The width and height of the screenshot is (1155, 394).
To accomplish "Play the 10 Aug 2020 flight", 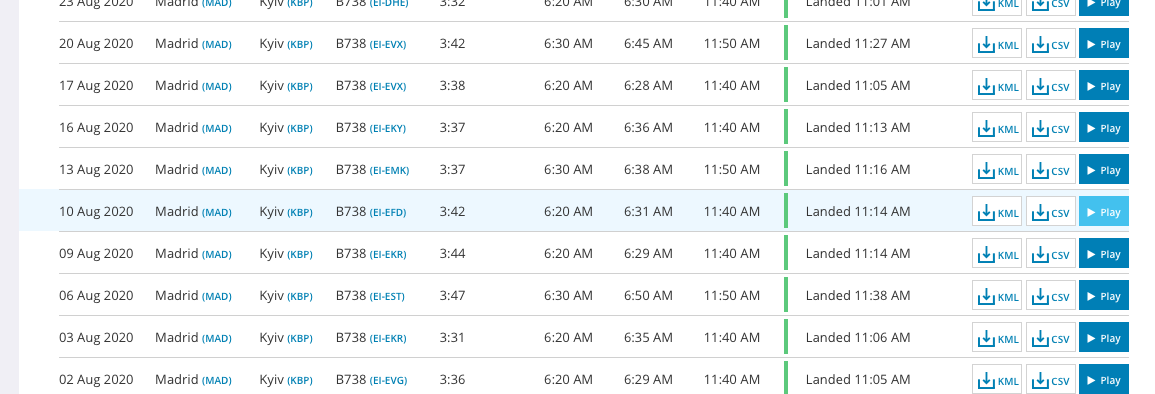I will pyautogui.click(x=1103, y=211).
